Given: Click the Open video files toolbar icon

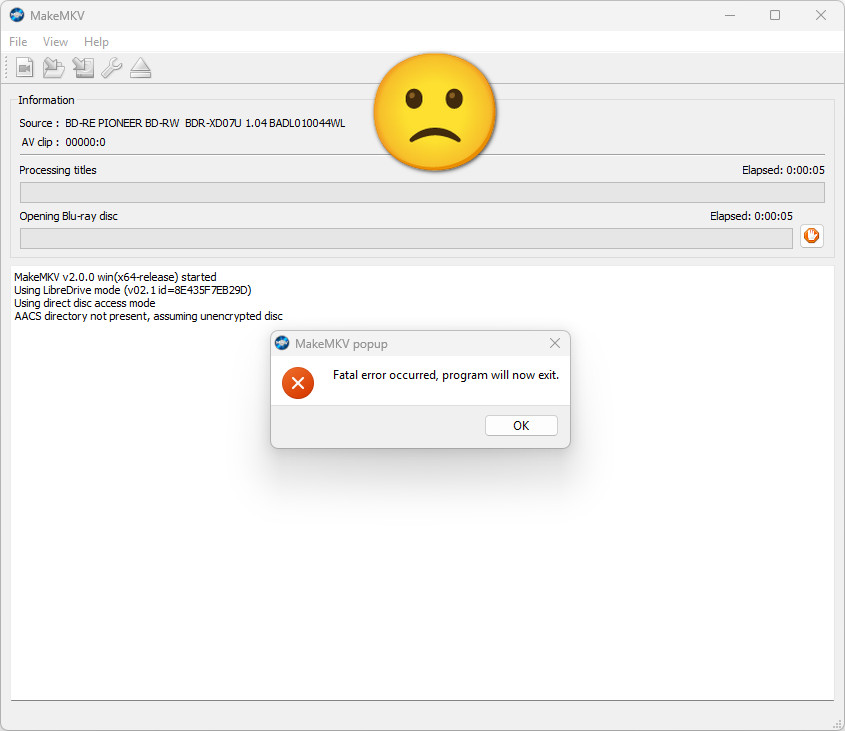Looking at the screenshot, I should pos(24,68).
